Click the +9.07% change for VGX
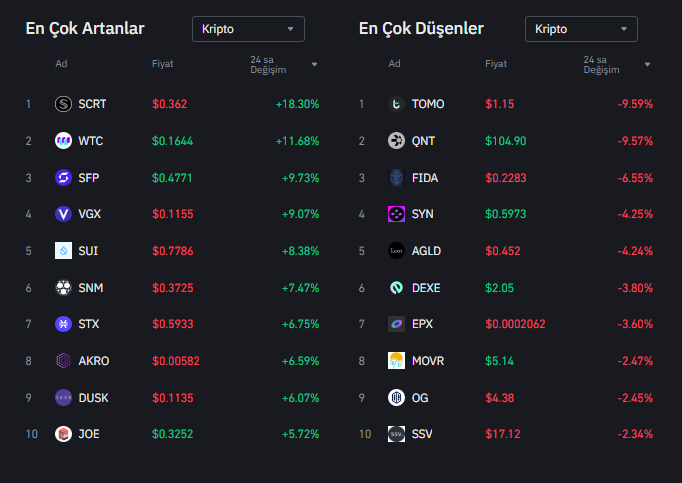This screenshot has width=682, height=483. pyautogui.click(x=301, y=214)
